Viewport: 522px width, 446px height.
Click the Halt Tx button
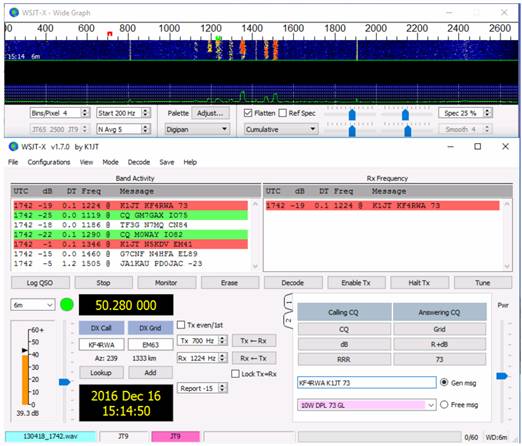pos(419,283)
